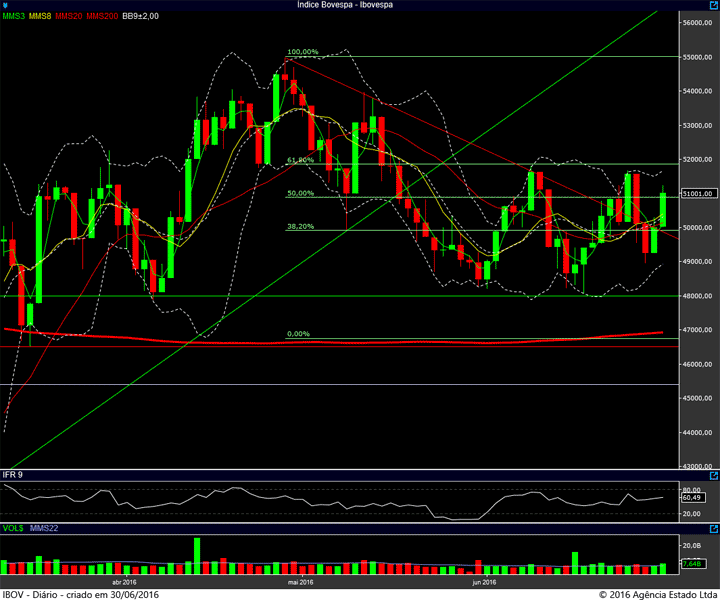This screenshot has width=720, height=600.
Task: Click the 52000,00 price axis label
Action: coord(697,160)
